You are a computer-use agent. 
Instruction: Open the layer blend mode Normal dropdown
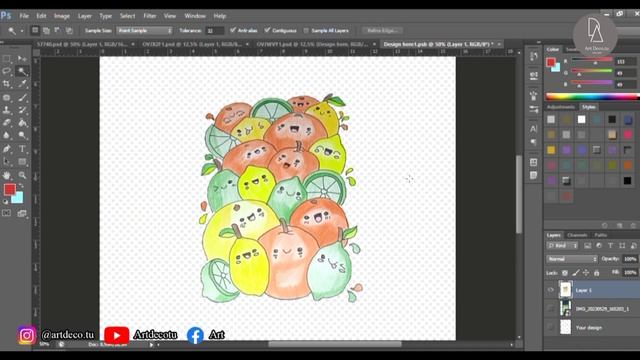(571, 259)
